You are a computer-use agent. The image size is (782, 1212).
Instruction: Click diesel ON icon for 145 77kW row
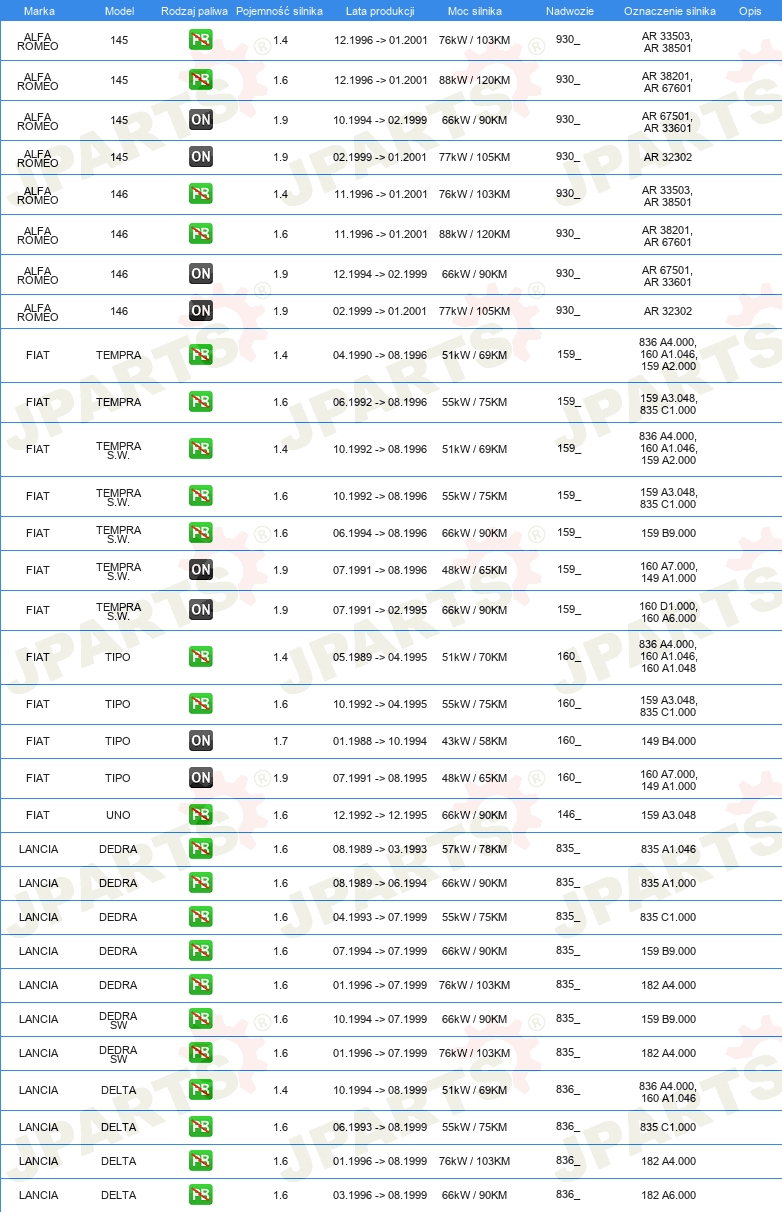coord(201,157)
